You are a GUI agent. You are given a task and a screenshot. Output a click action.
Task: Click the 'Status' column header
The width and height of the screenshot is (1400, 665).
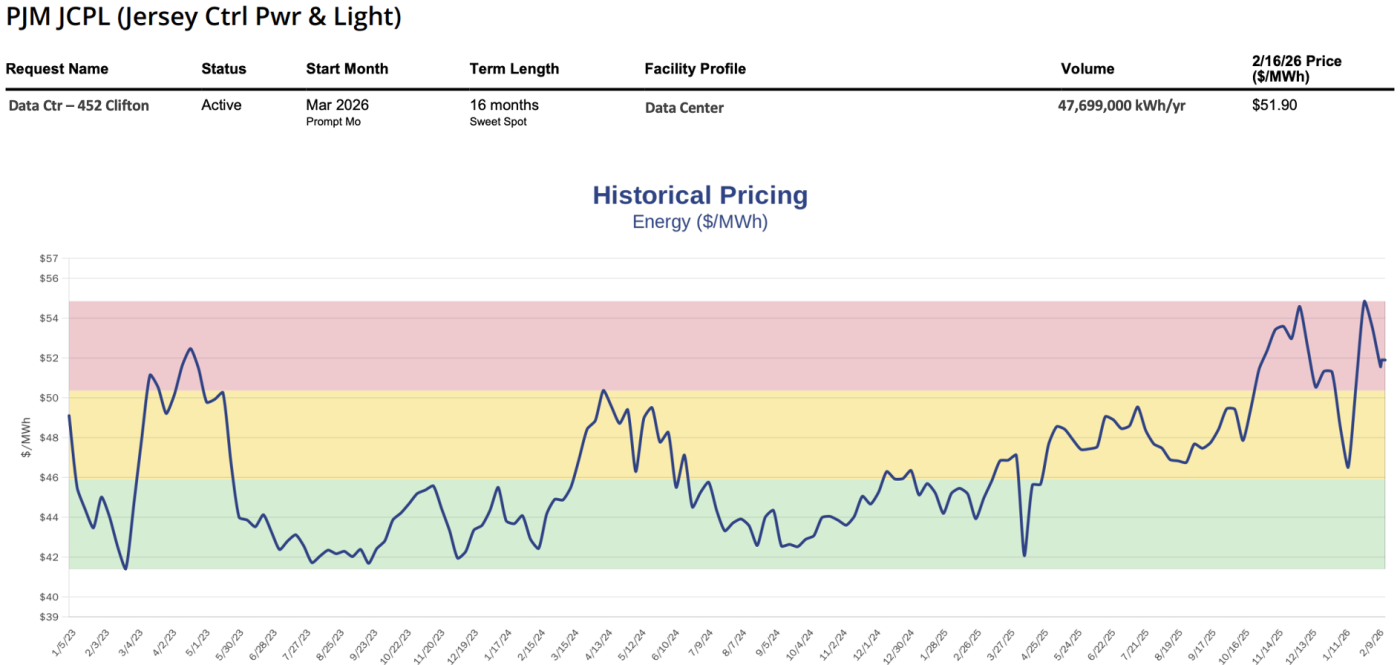click(223, 69)
